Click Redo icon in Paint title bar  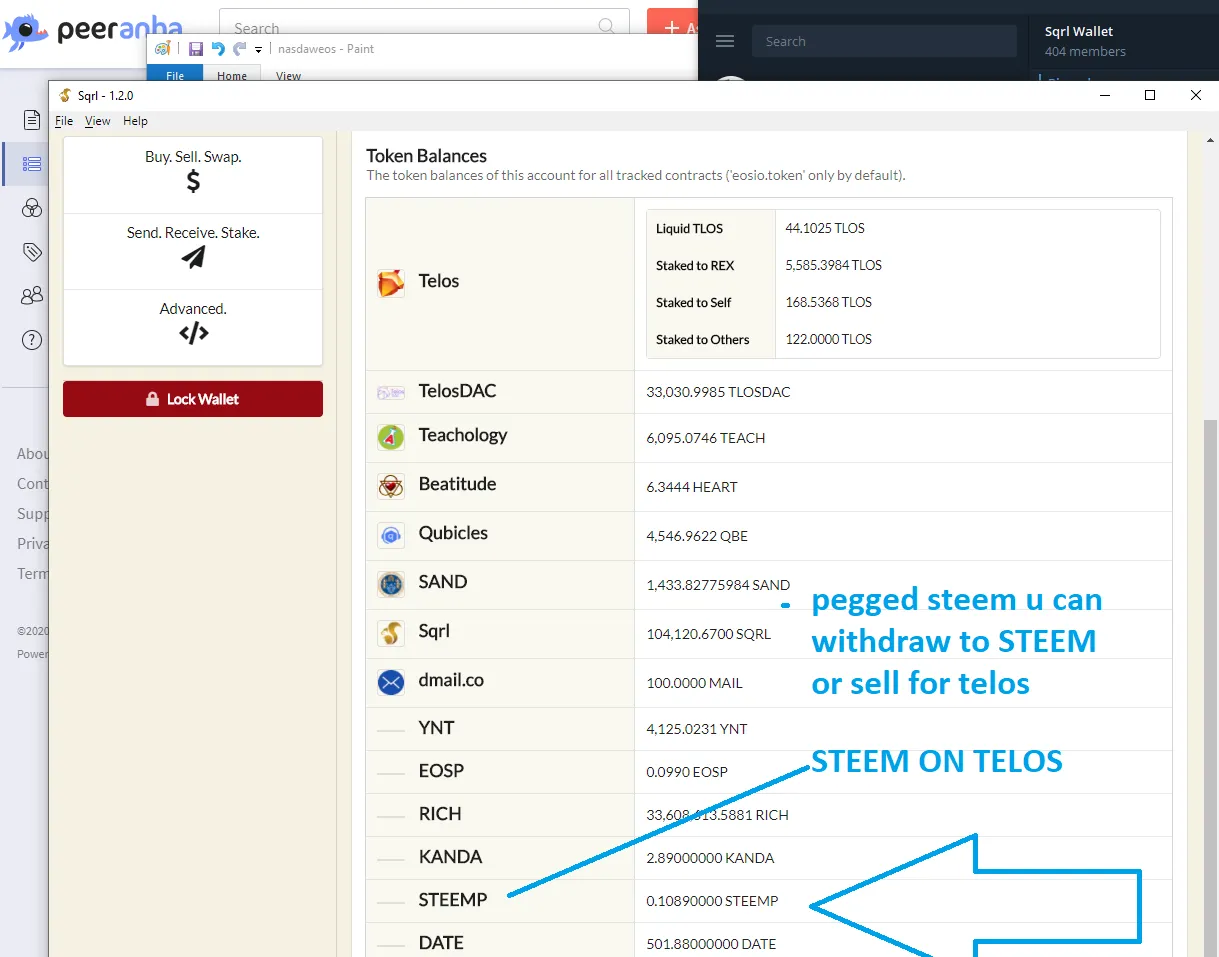(239, 49)
